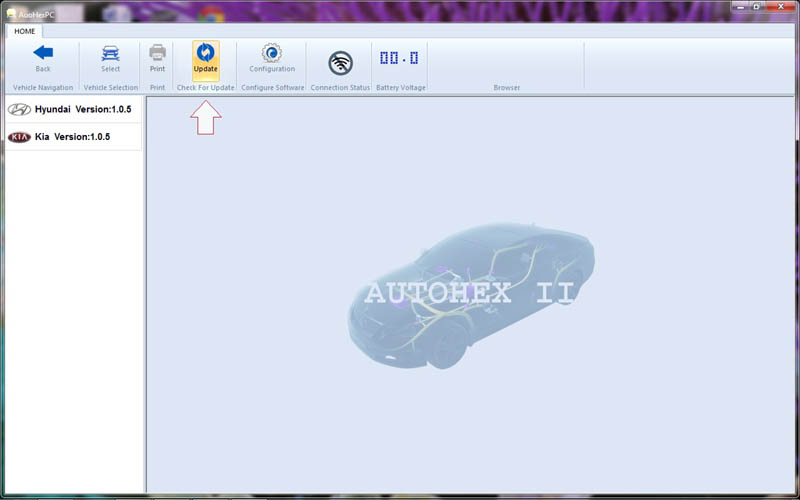Click the Hyundai logo icon
The height and width of the screenshot is (500, 800).
[19, 109]
